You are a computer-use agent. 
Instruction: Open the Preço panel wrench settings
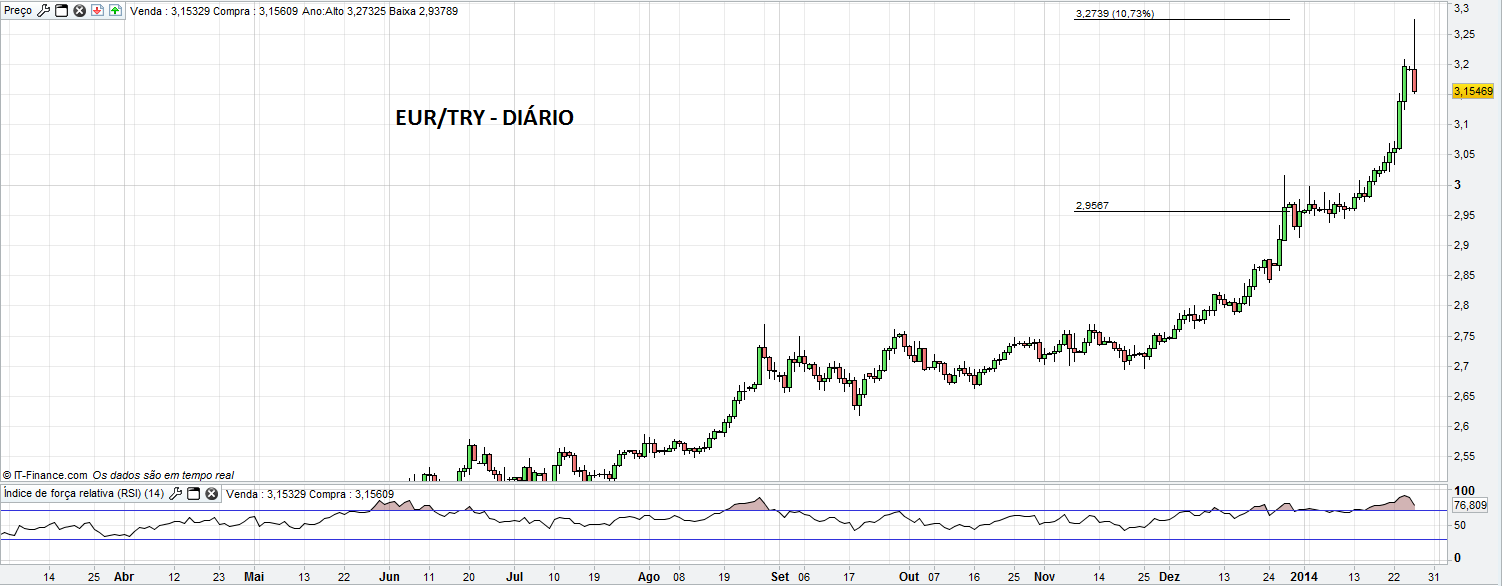[x=44, y=10]
